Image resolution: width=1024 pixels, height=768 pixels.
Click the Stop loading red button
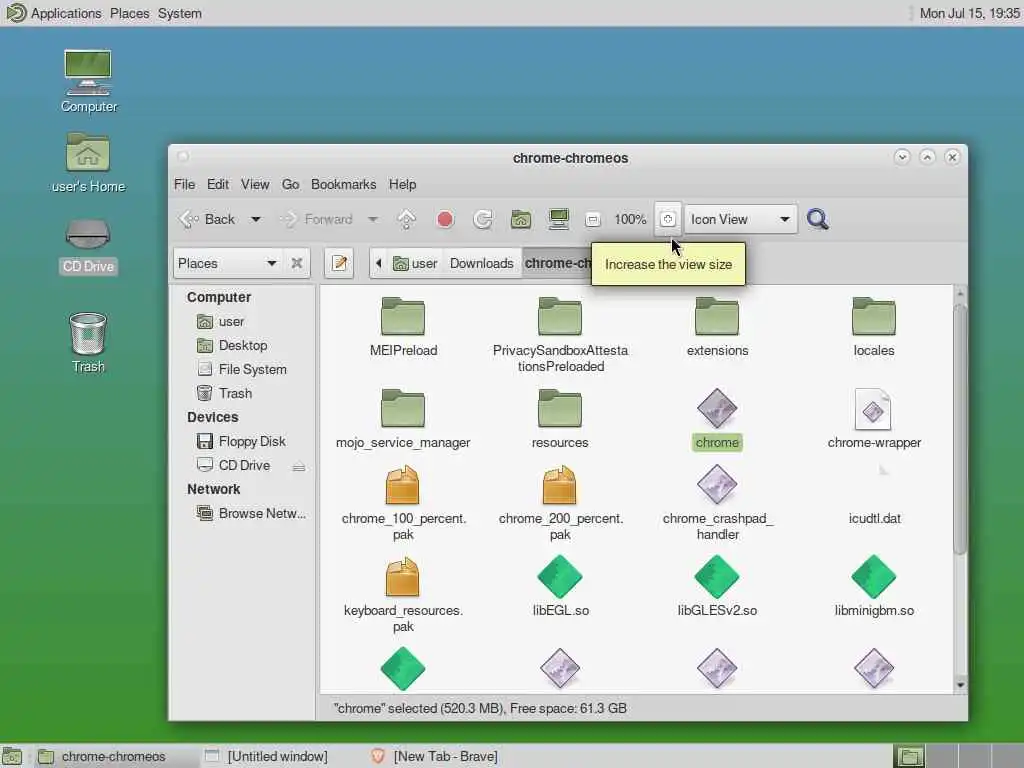point(445,219)
